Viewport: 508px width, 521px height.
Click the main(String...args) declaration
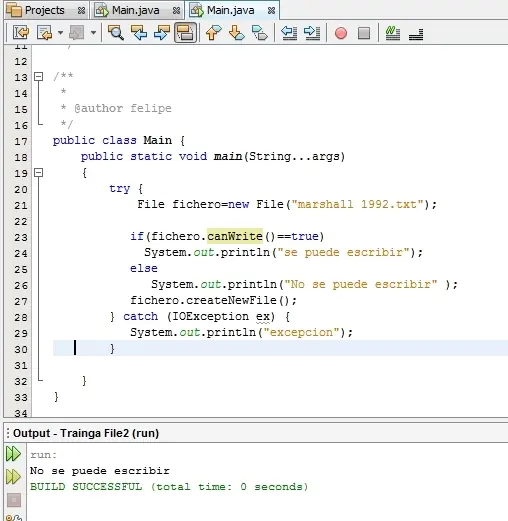click(x=279, y=156)
